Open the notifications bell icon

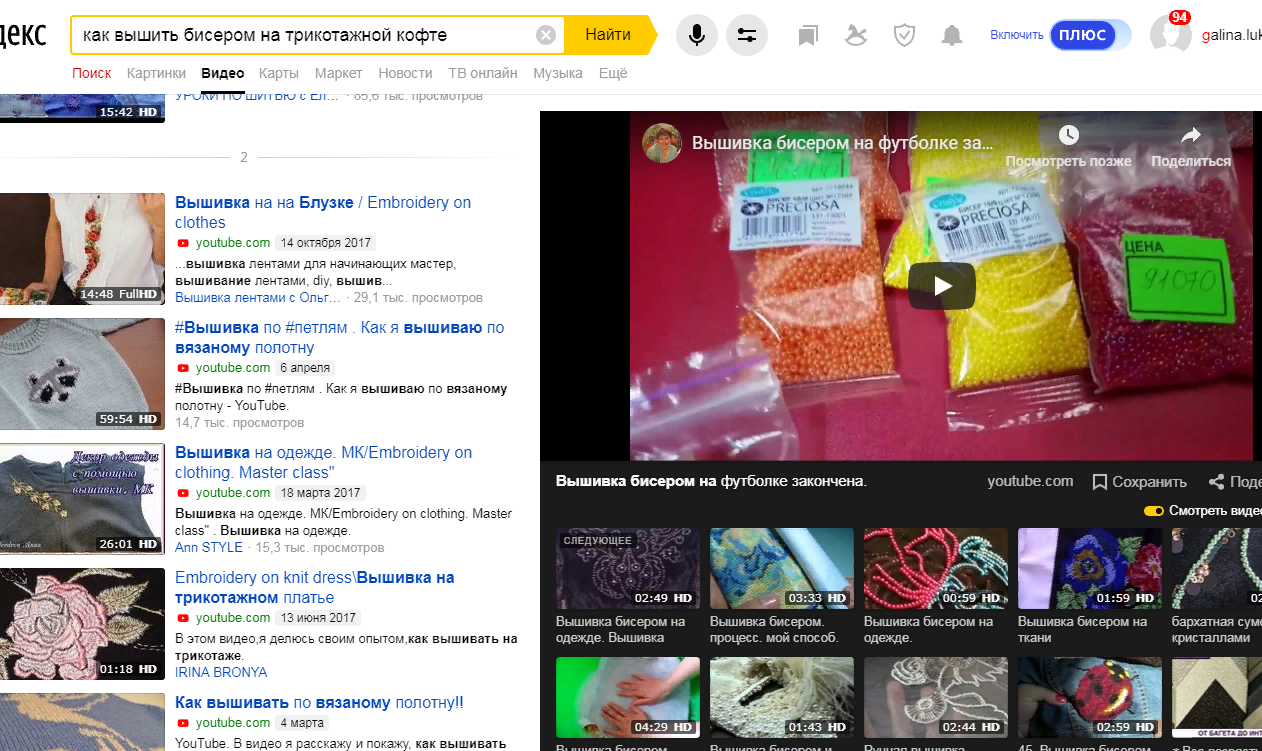point(952,36)
